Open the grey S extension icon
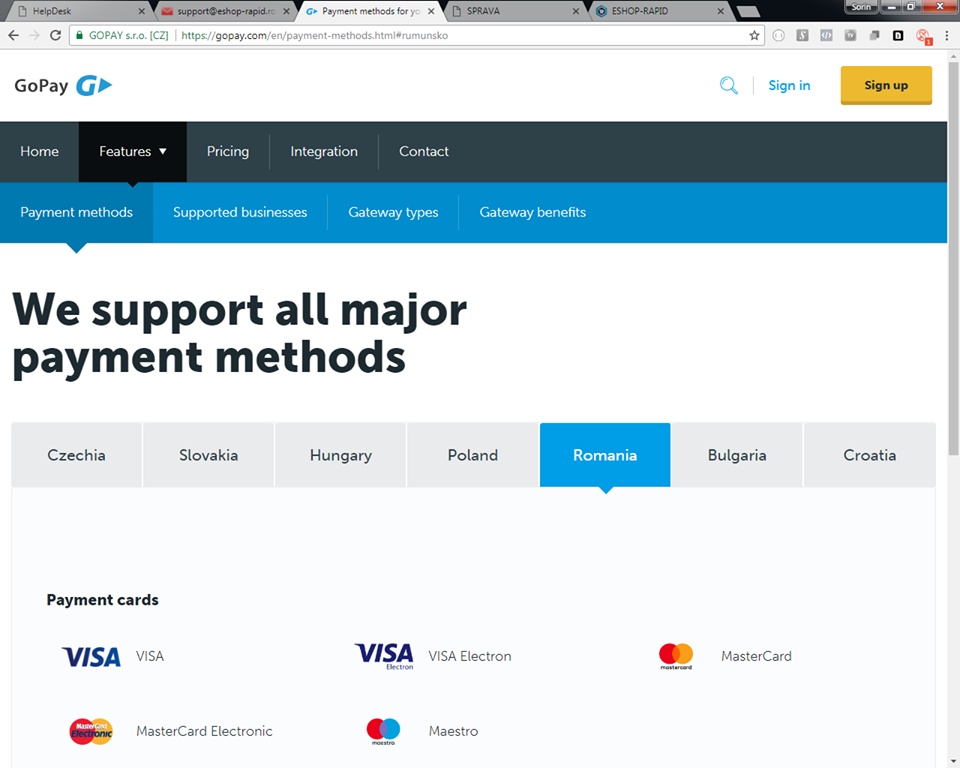960x768 pixels. coord(802,36)
